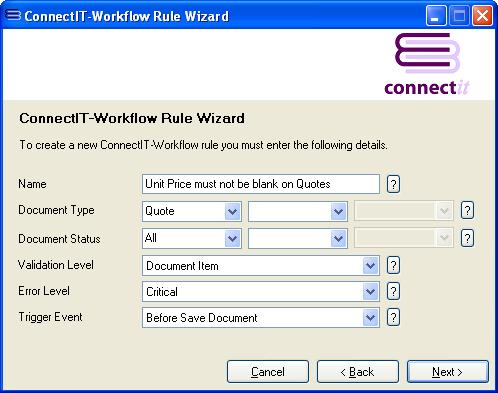498x393 pixels.
Task: Click the Trigger Event label
Action: pyautogui.click(x=50, y=317)
